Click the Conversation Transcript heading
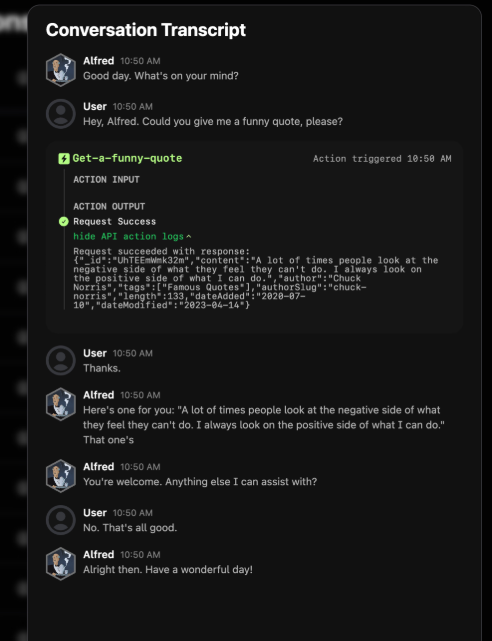This screenshot has width=492, height=641. [x=146, y=30]
